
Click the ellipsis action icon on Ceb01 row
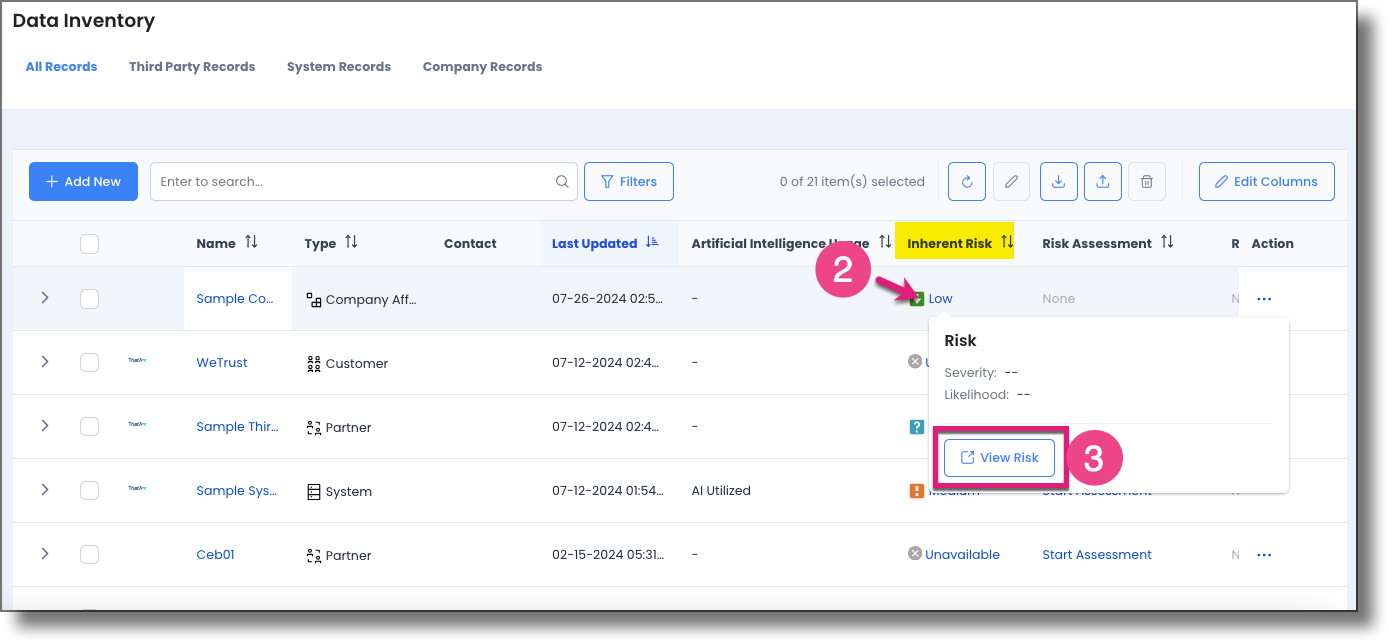pyautogui.click(x=1264, y=554)
